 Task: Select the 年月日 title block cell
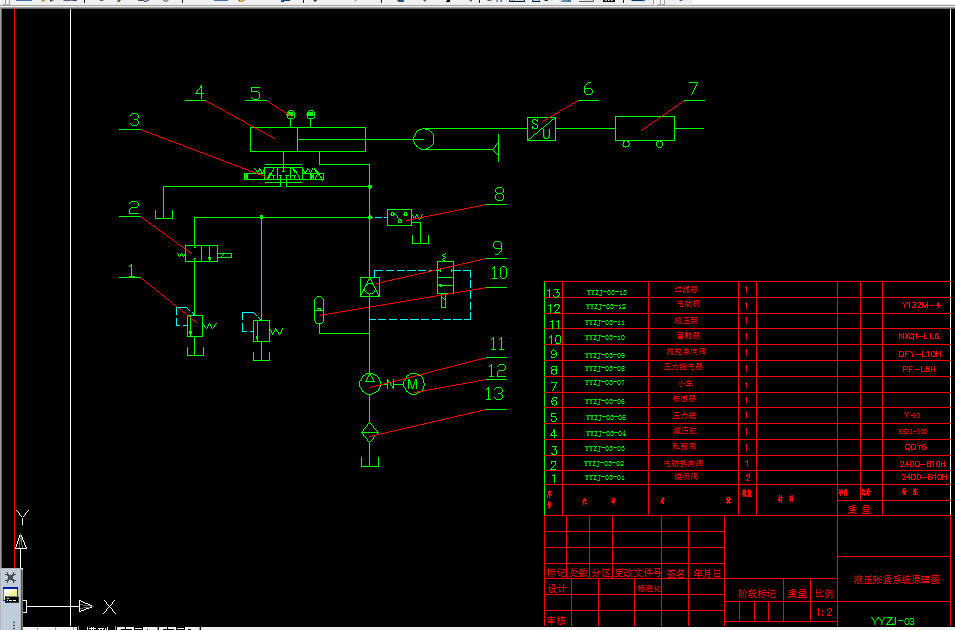(707, 573)
